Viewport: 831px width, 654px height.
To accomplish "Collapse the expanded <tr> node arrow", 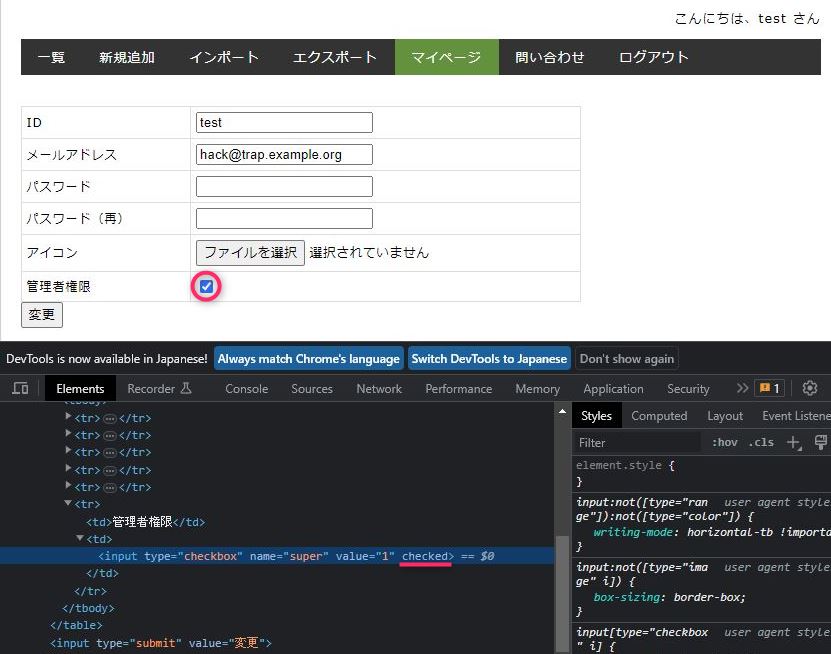I will point(68,503).
